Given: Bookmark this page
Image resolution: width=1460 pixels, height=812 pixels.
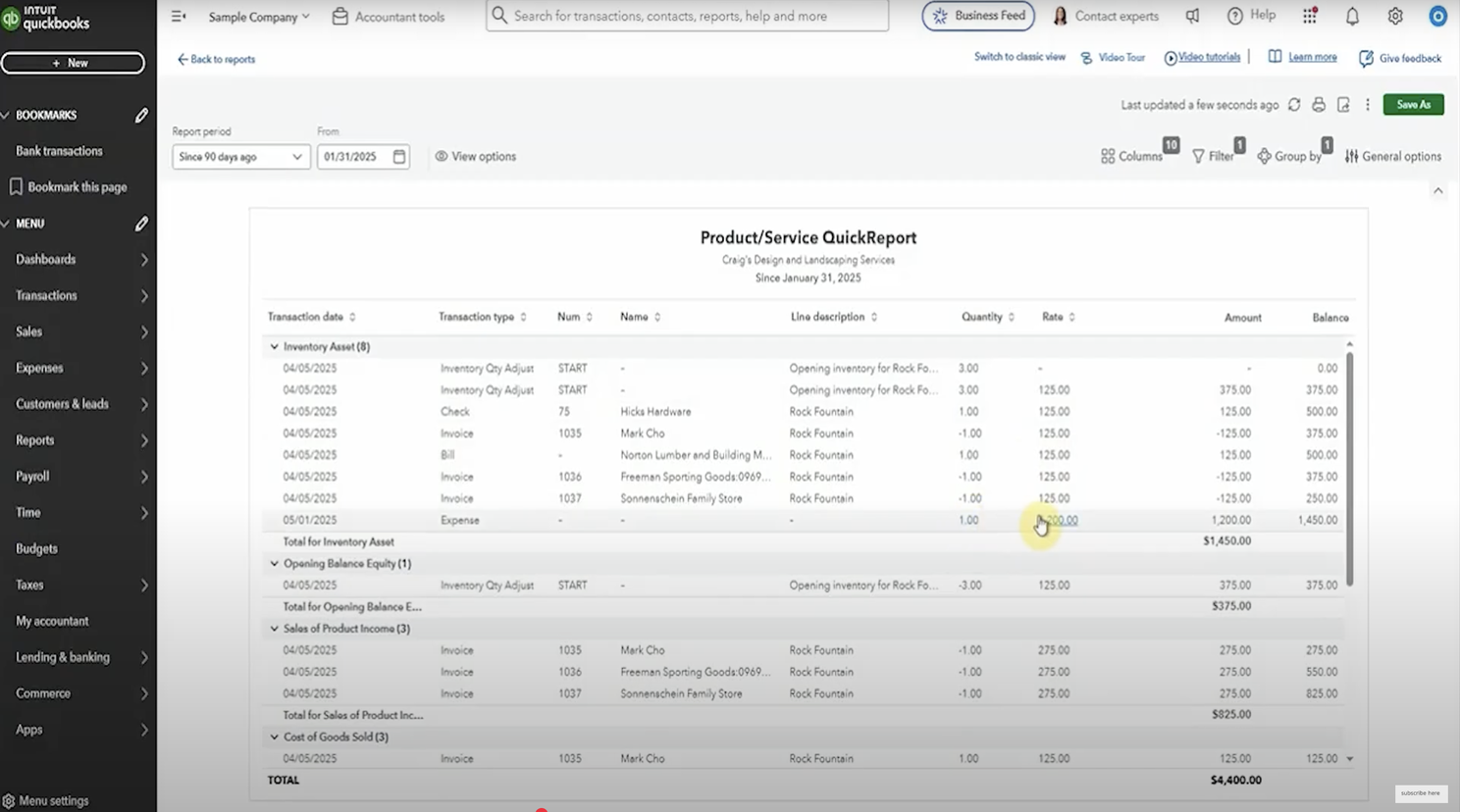Looking at the screenshot, I should pos(69,186).
